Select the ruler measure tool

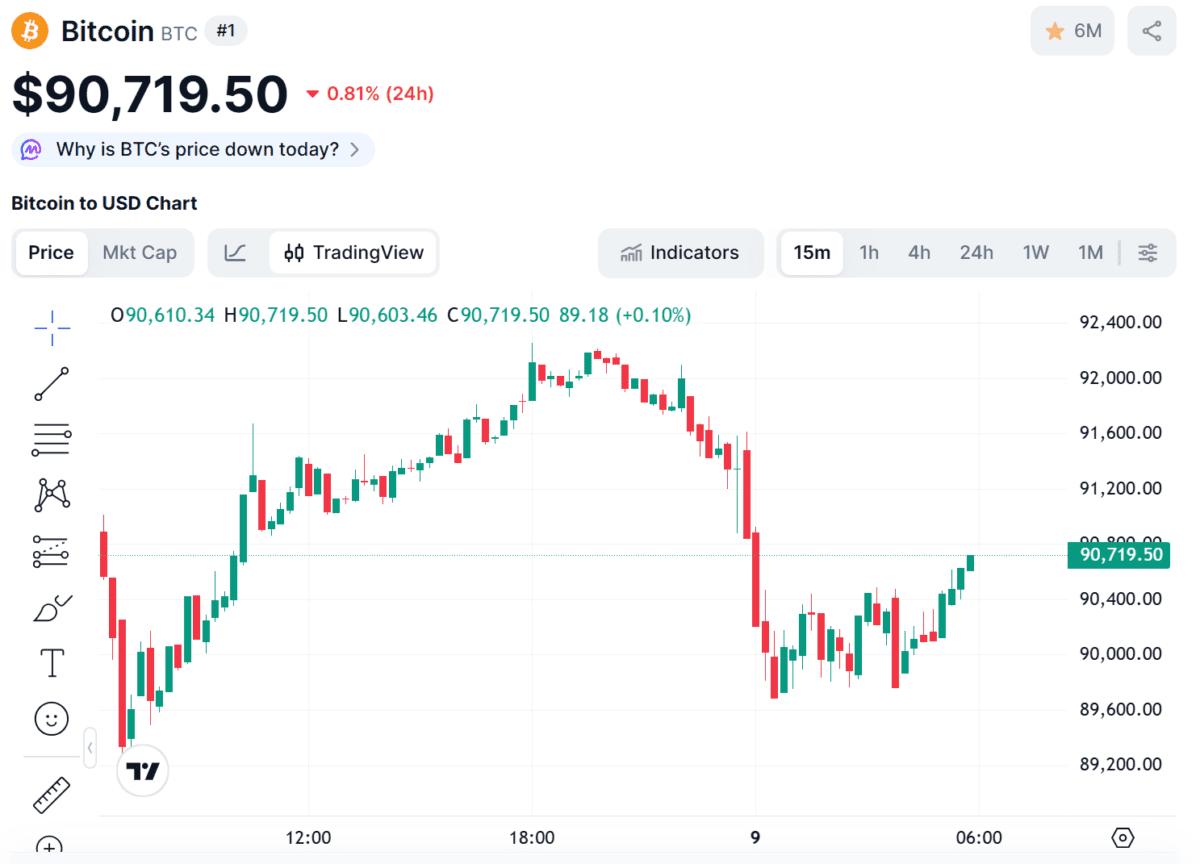(52, 795)
